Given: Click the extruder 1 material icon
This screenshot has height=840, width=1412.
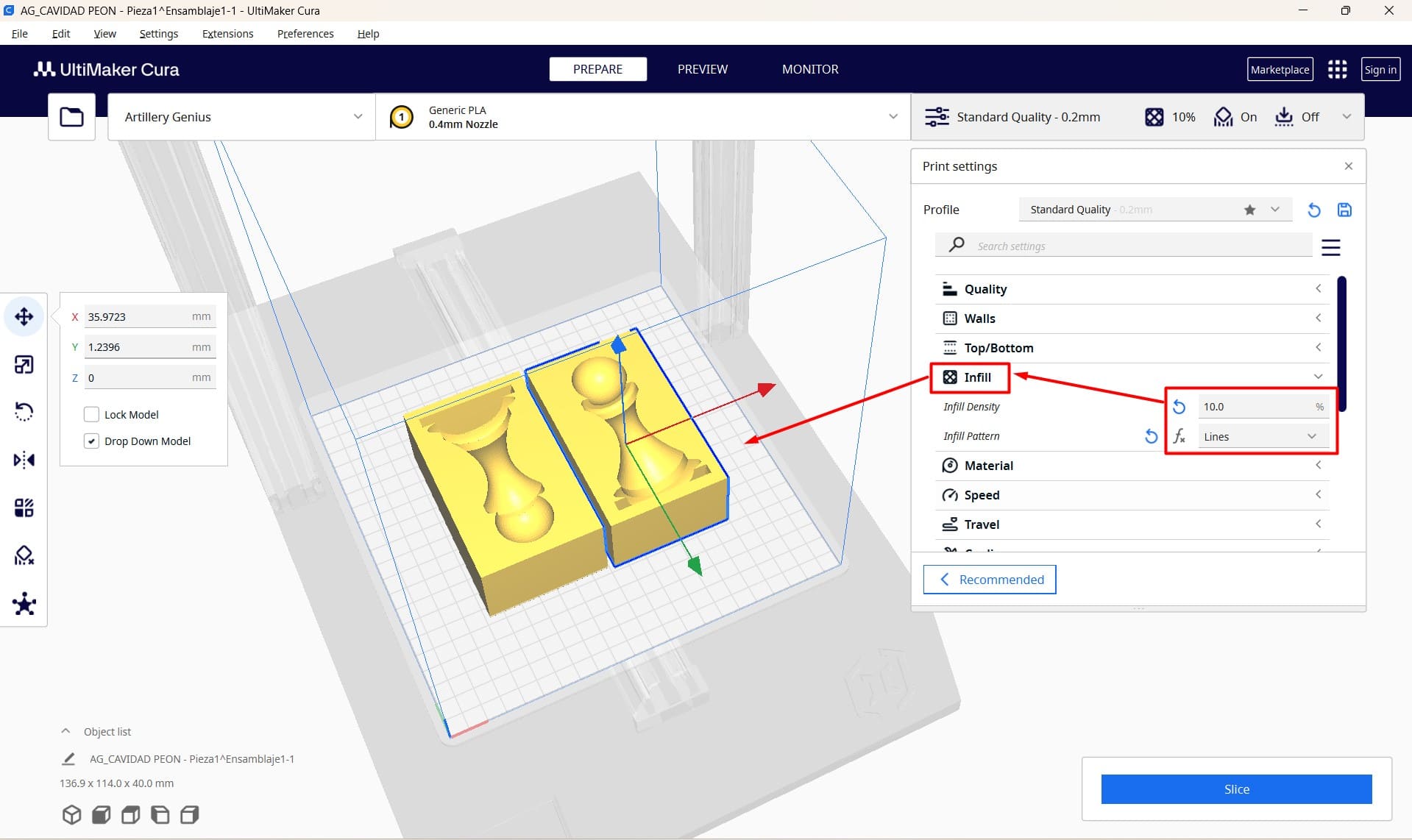Looking at the screenshot, I should [x=401, y=117].
